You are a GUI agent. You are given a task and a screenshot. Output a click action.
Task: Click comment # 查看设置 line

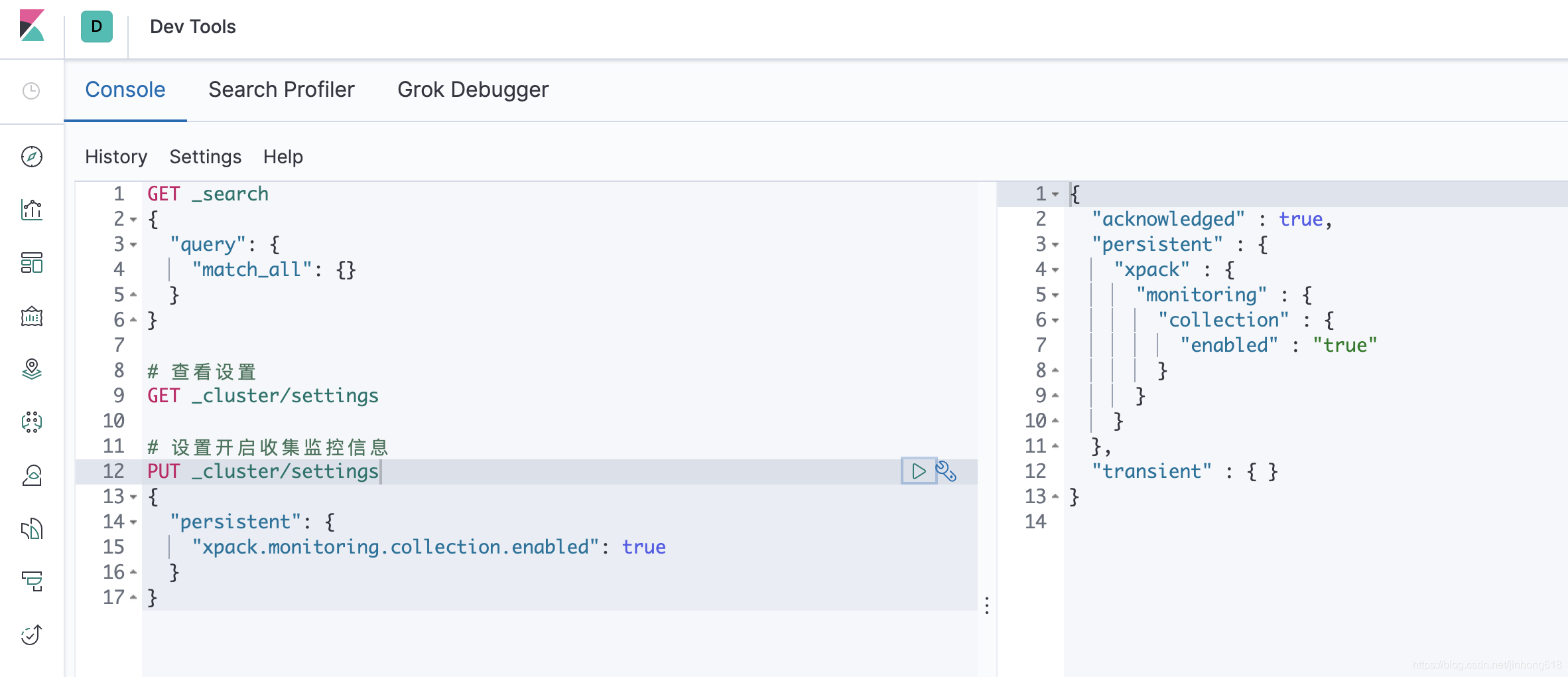point(202,371)
